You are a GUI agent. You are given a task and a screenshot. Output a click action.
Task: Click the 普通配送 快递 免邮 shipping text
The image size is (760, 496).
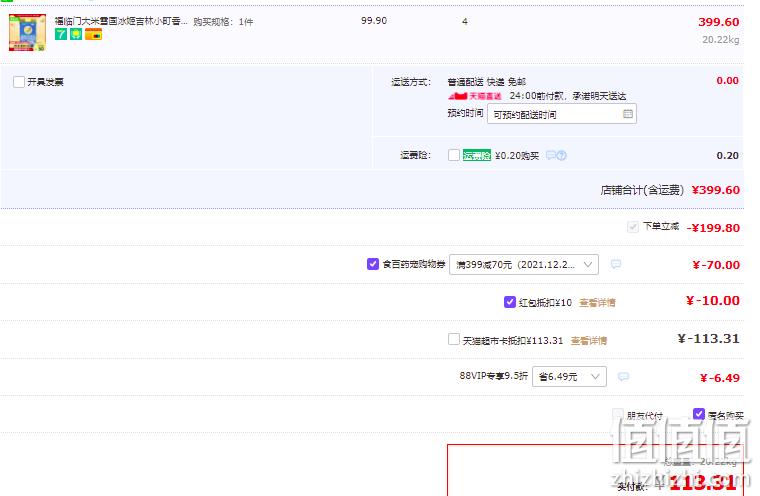click(487, 81)
